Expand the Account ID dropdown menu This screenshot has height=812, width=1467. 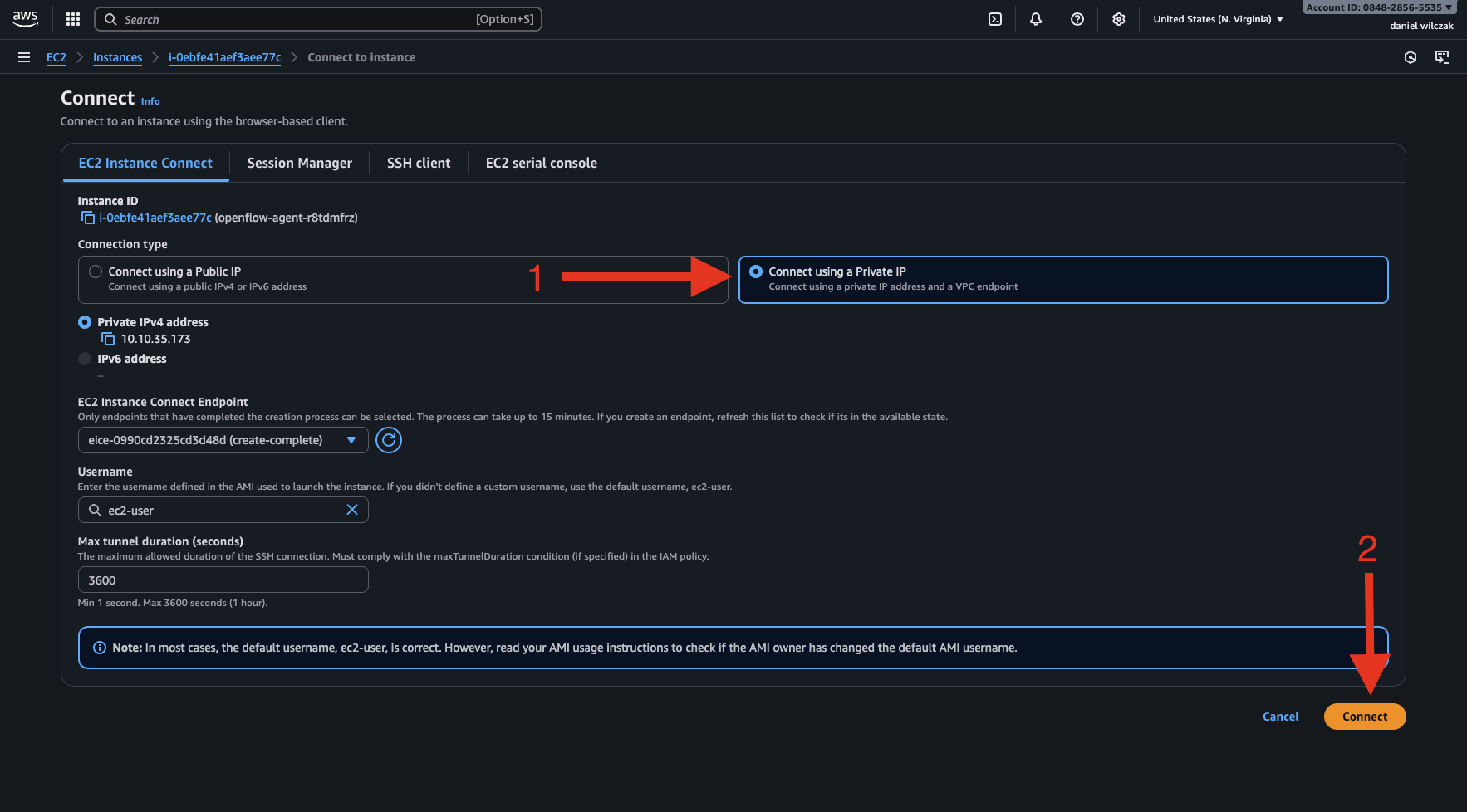coord(1379,7)
